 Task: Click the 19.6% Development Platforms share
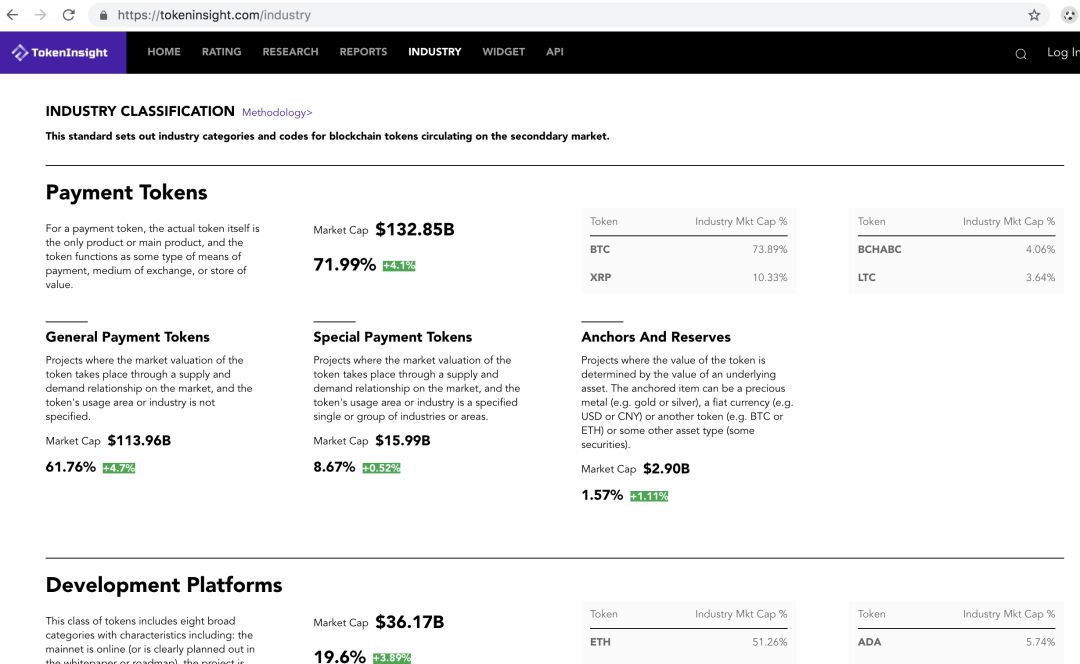[x=340, y=657]
